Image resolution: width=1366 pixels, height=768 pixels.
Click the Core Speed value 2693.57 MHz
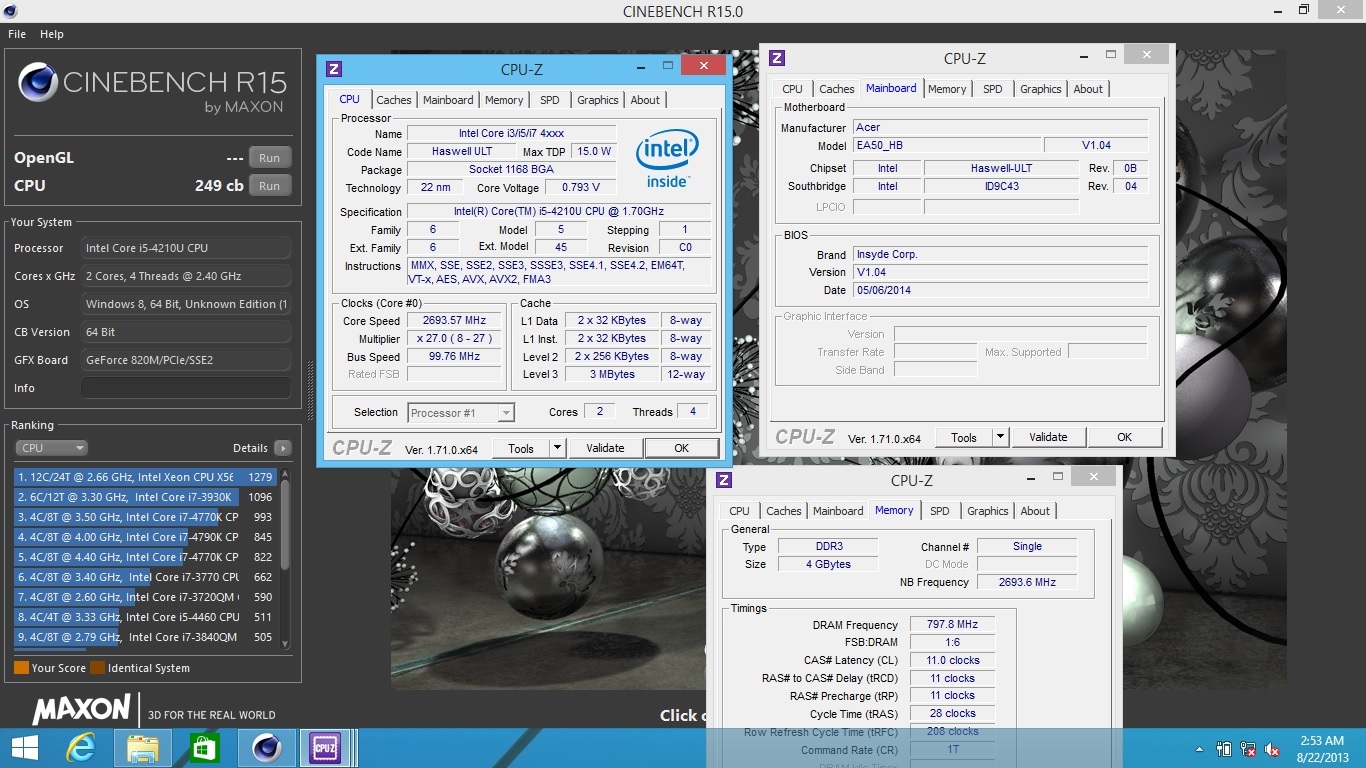click(454, 321)
